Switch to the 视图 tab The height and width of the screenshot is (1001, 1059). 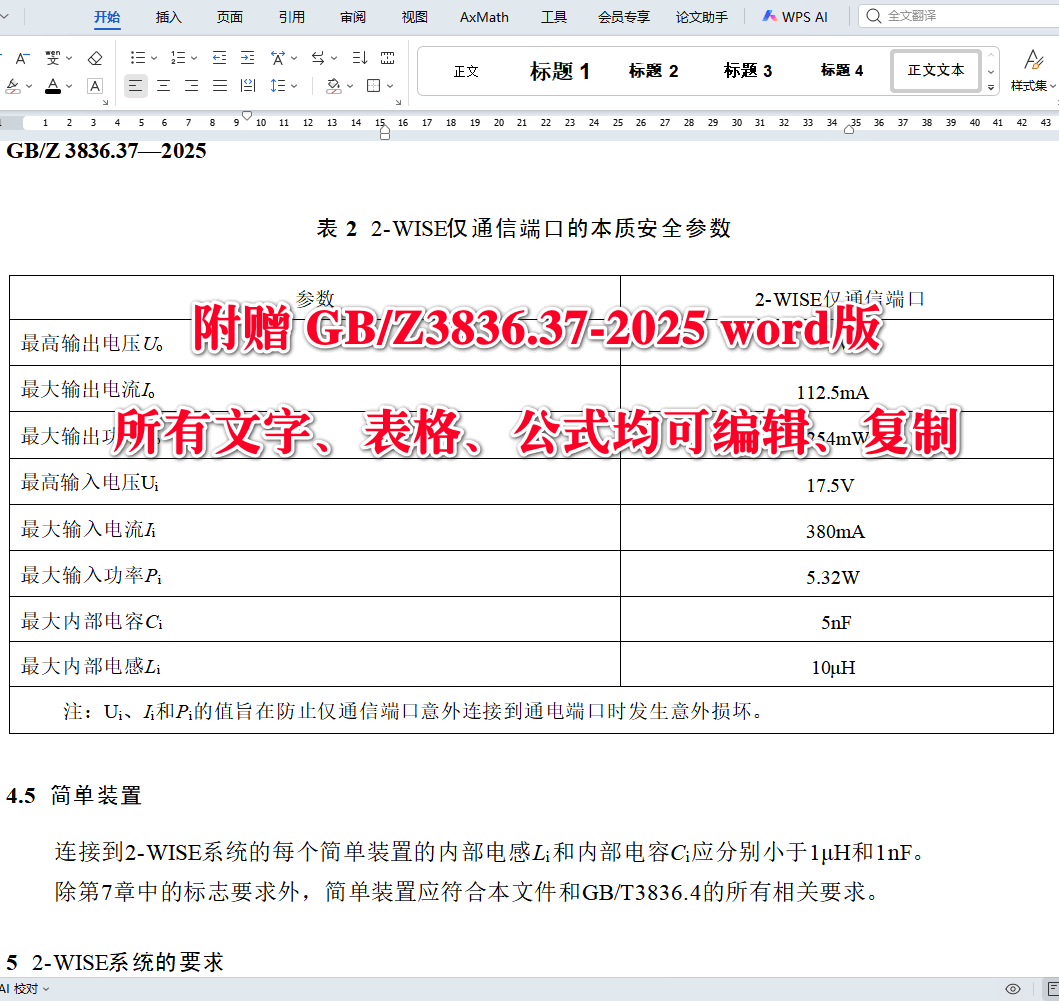click(415, 17)
